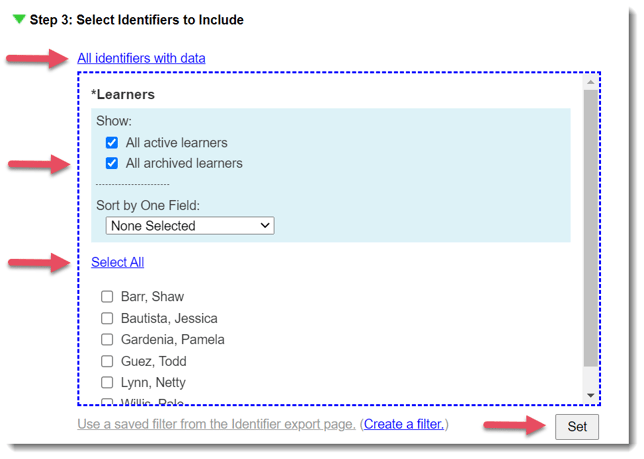Open Sort by One Field dropdown

[190, 226]
